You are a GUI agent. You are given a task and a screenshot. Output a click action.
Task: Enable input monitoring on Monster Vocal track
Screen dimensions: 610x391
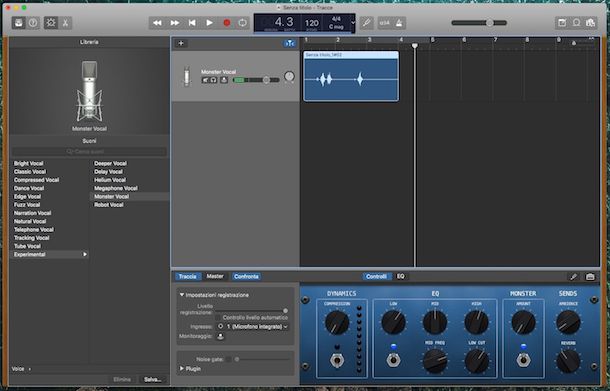click(x=224, y=80)
